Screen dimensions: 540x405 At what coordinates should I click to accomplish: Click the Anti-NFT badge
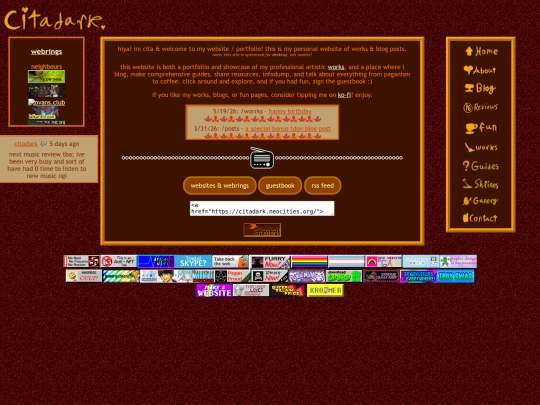(119, 261)
